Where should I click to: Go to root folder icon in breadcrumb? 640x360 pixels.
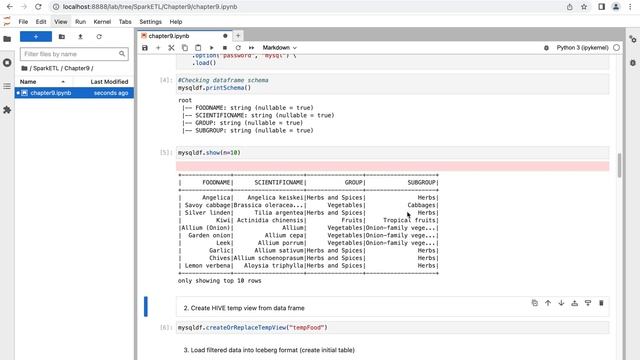click(24, 68)
